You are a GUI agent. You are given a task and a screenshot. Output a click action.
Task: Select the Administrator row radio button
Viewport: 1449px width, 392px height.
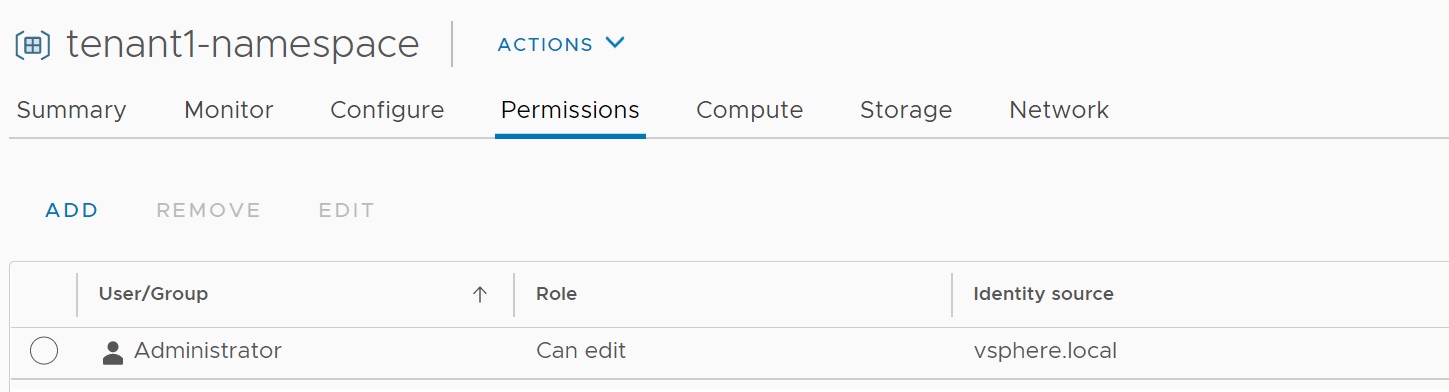44,351
